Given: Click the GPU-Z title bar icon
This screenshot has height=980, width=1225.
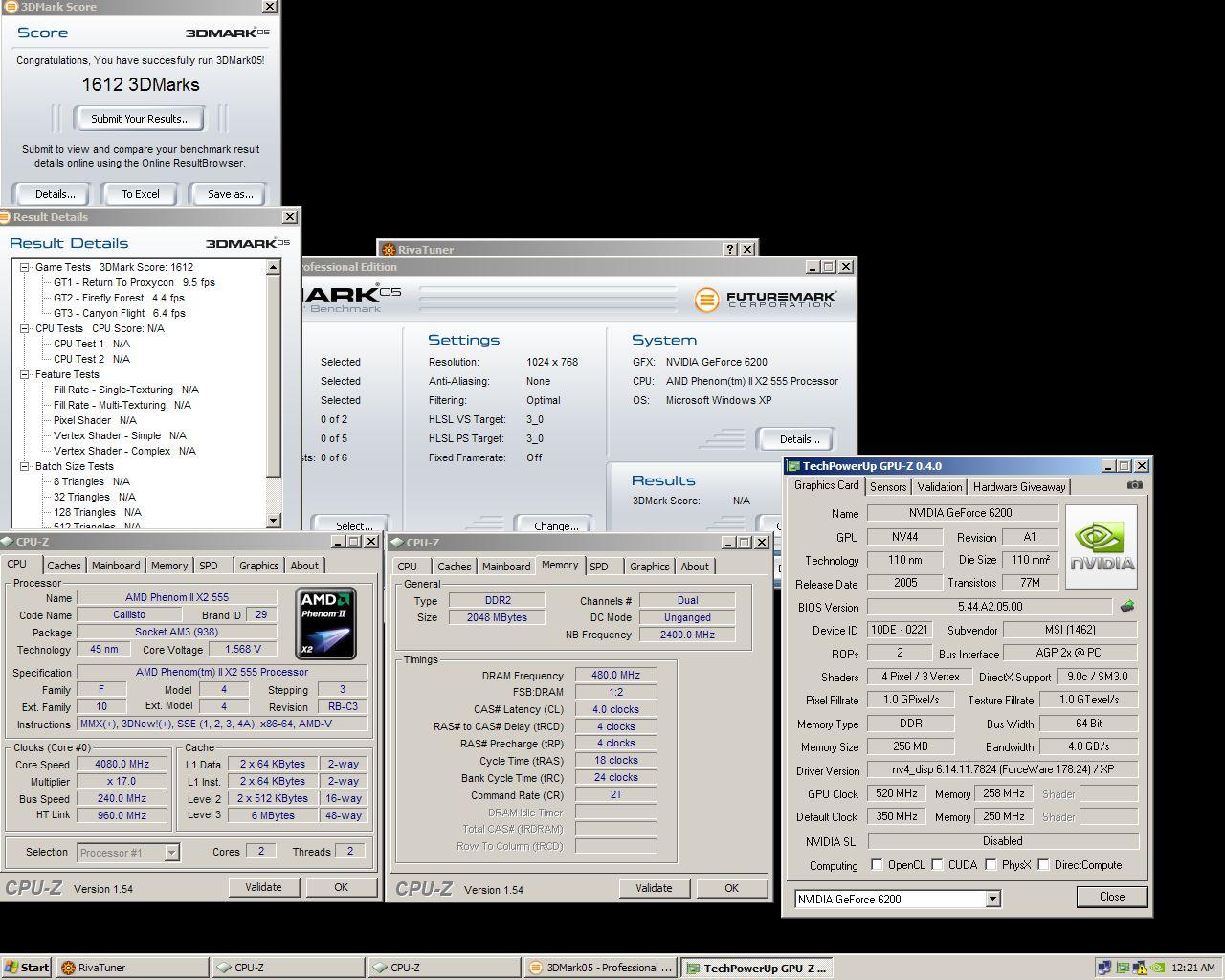Looking at the screenshot, I should point(793,466).
